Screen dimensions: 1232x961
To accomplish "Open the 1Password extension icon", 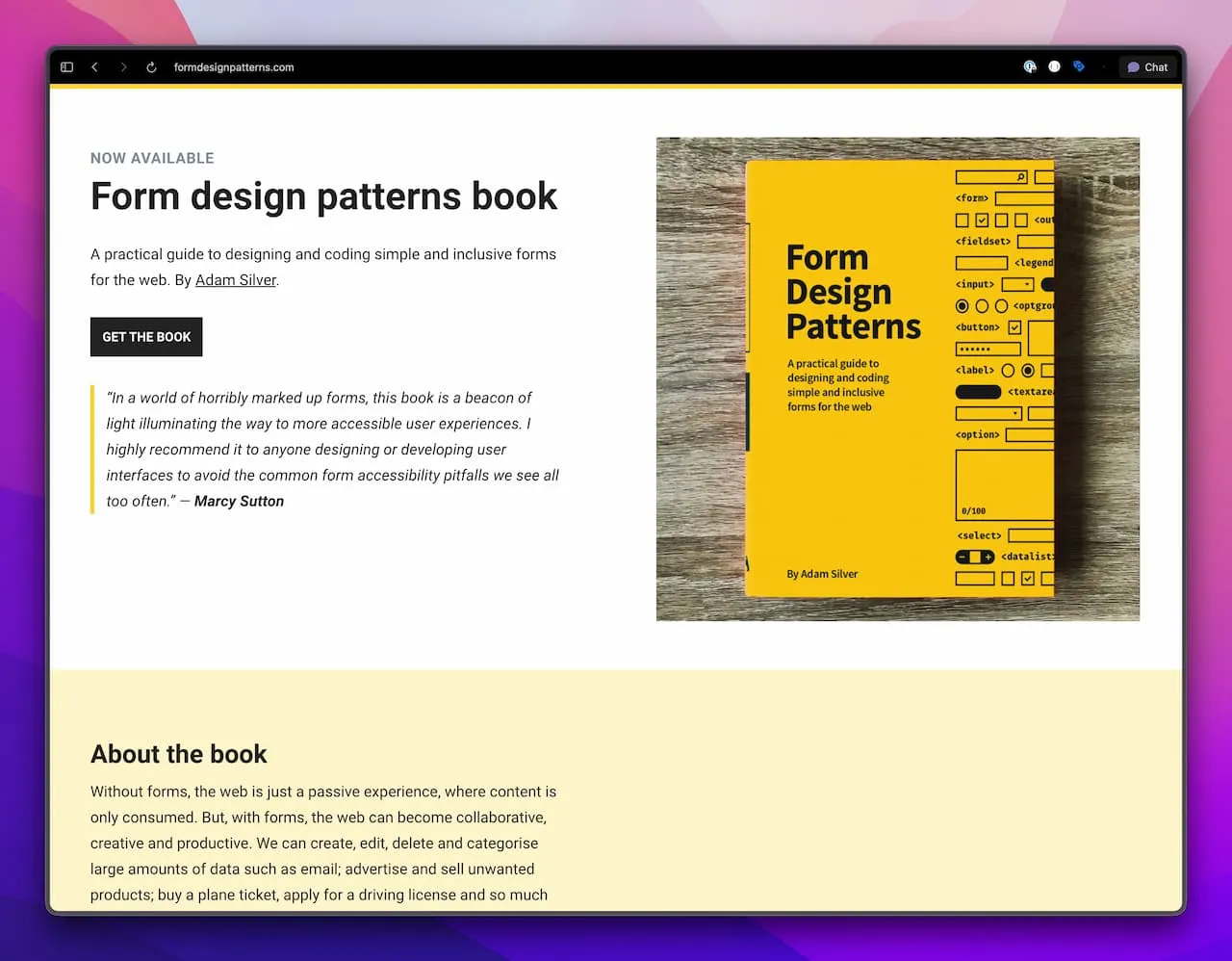I will (1030, 66).
